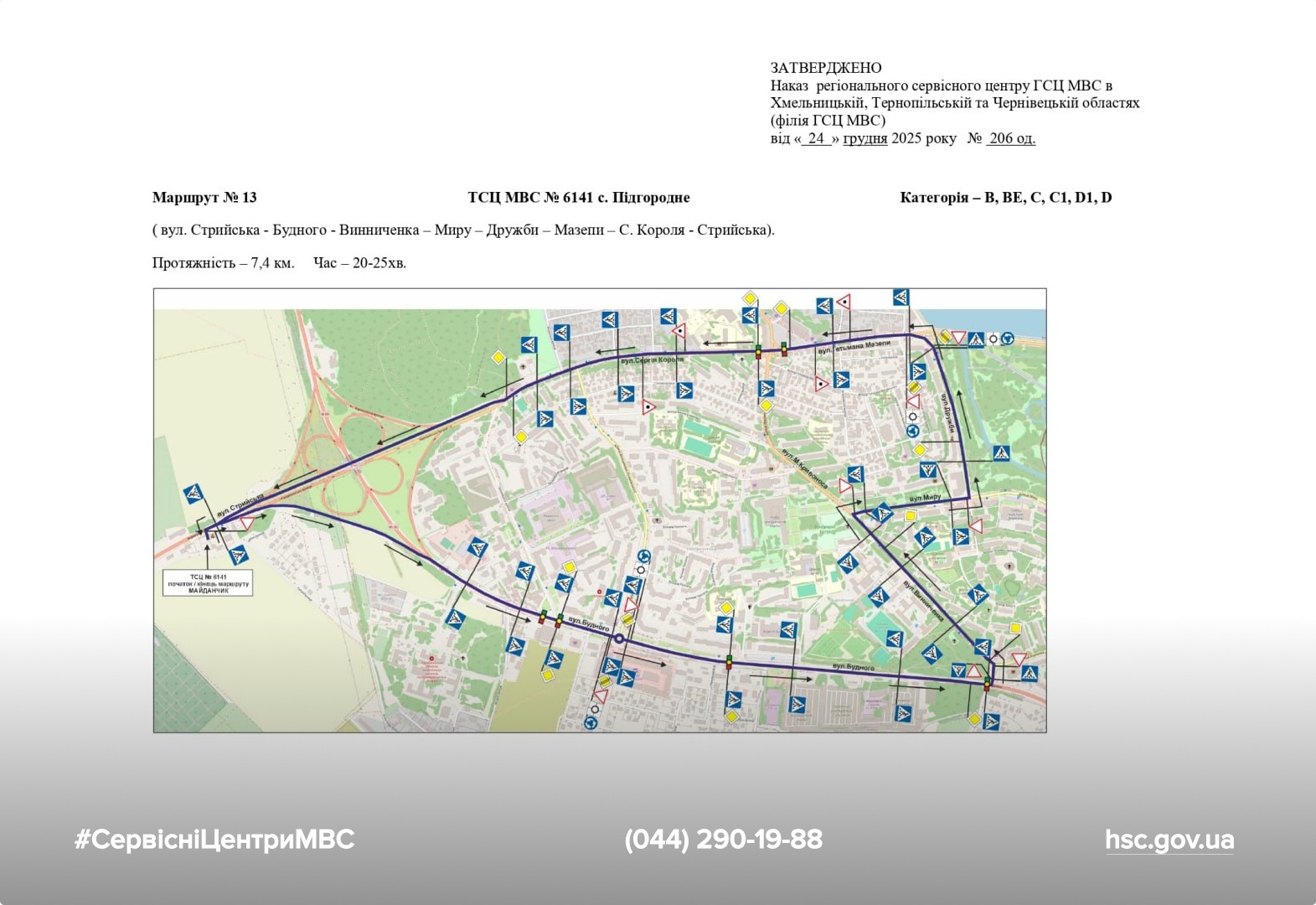Click the вул. М. Кривоноса street label
Viewport: 1316px width, 905px height.
tap(804, 469)
